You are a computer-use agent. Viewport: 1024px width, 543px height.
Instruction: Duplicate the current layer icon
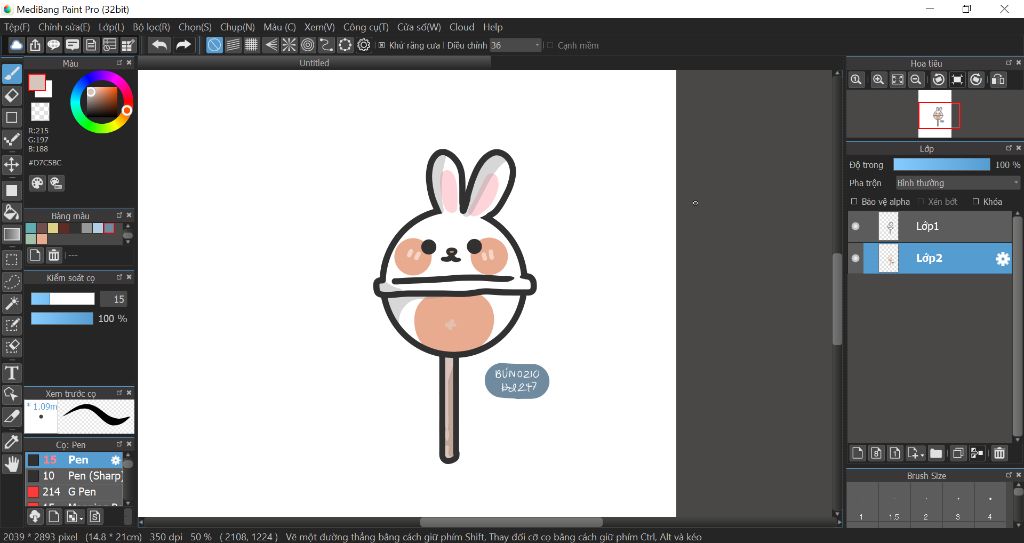point(957,453)
